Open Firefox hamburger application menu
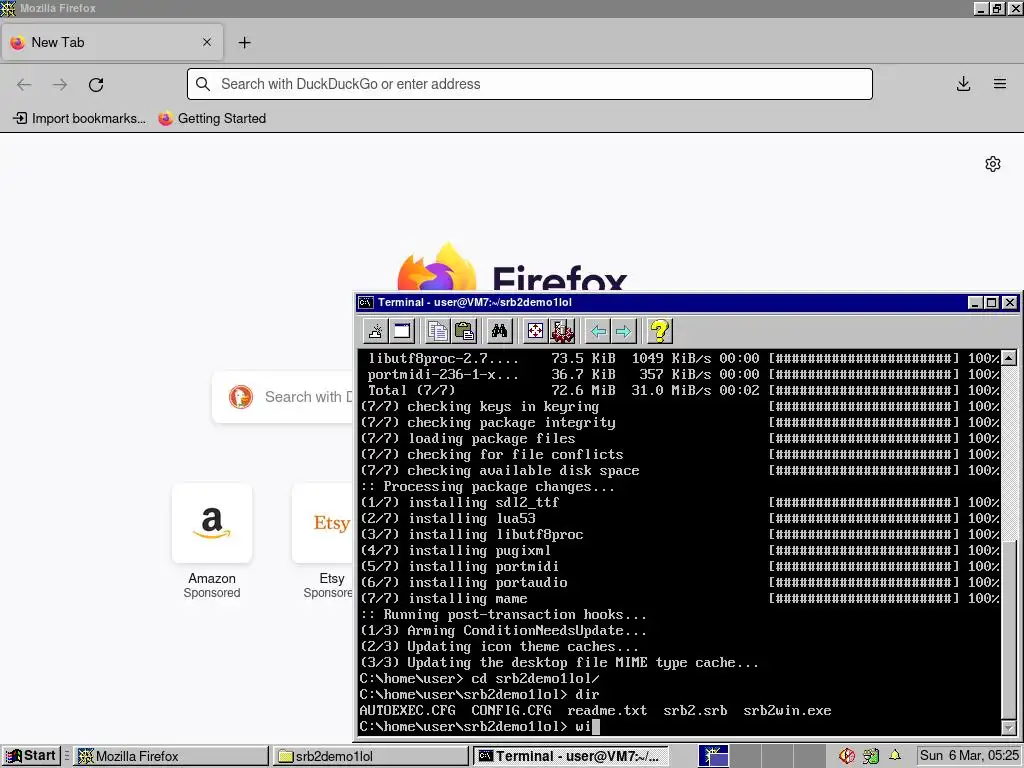Image resolution: width=1024 pixels, height=768 pixels. (x=1000, y=84)
